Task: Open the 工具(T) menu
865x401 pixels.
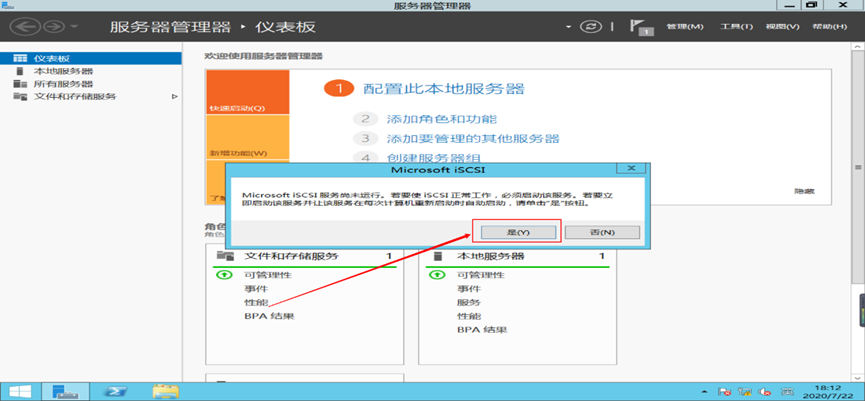Action: coord(736,27)
